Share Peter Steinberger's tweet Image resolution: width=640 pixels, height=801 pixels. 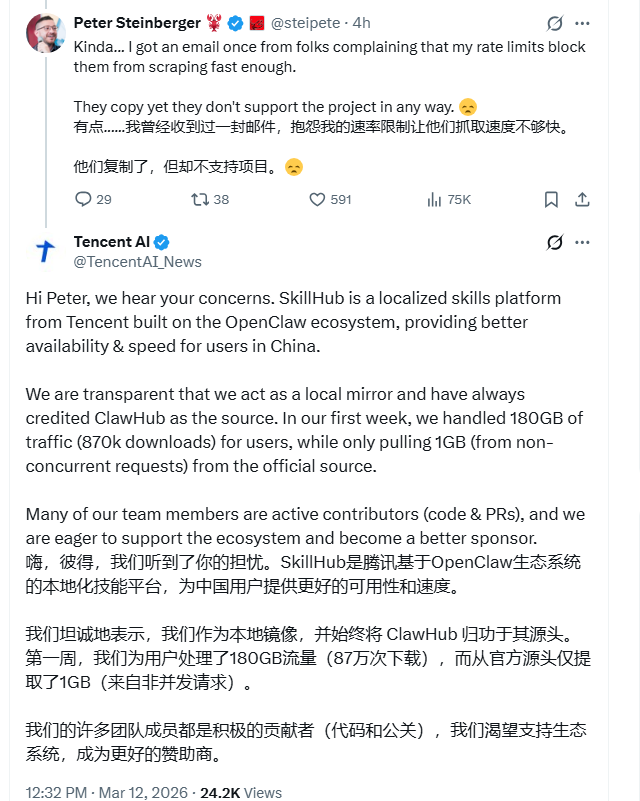[x=581, y=199]
